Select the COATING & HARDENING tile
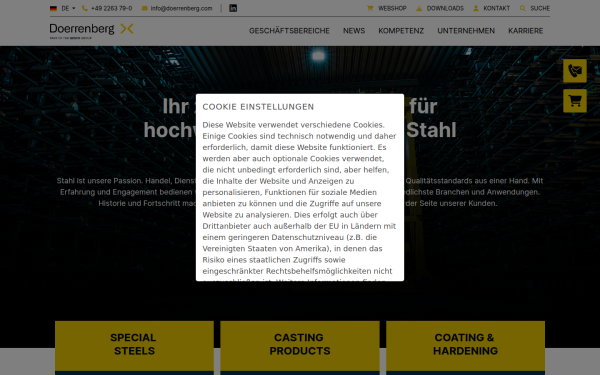 465,347
